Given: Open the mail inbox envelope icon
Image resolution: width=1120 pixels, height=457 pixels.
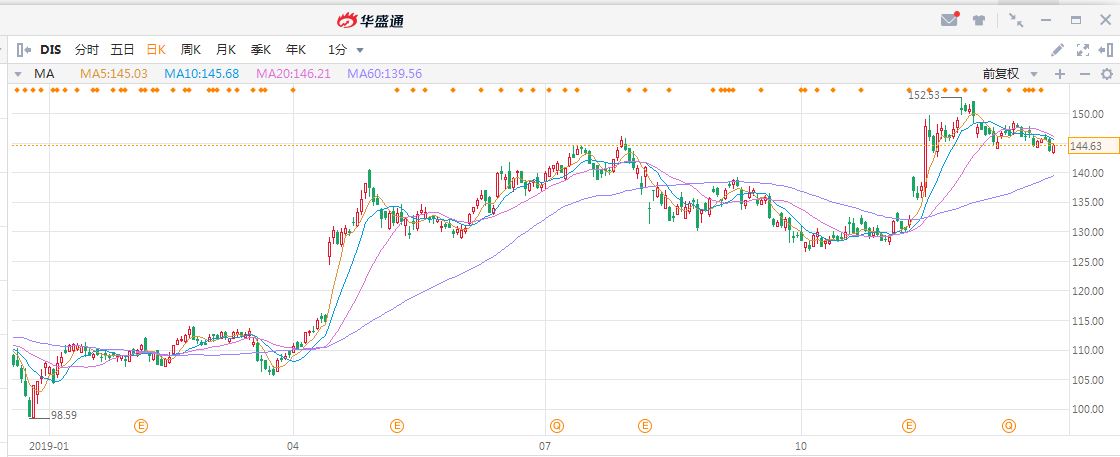Looking at the screenshot, I should tap(949, 20).
